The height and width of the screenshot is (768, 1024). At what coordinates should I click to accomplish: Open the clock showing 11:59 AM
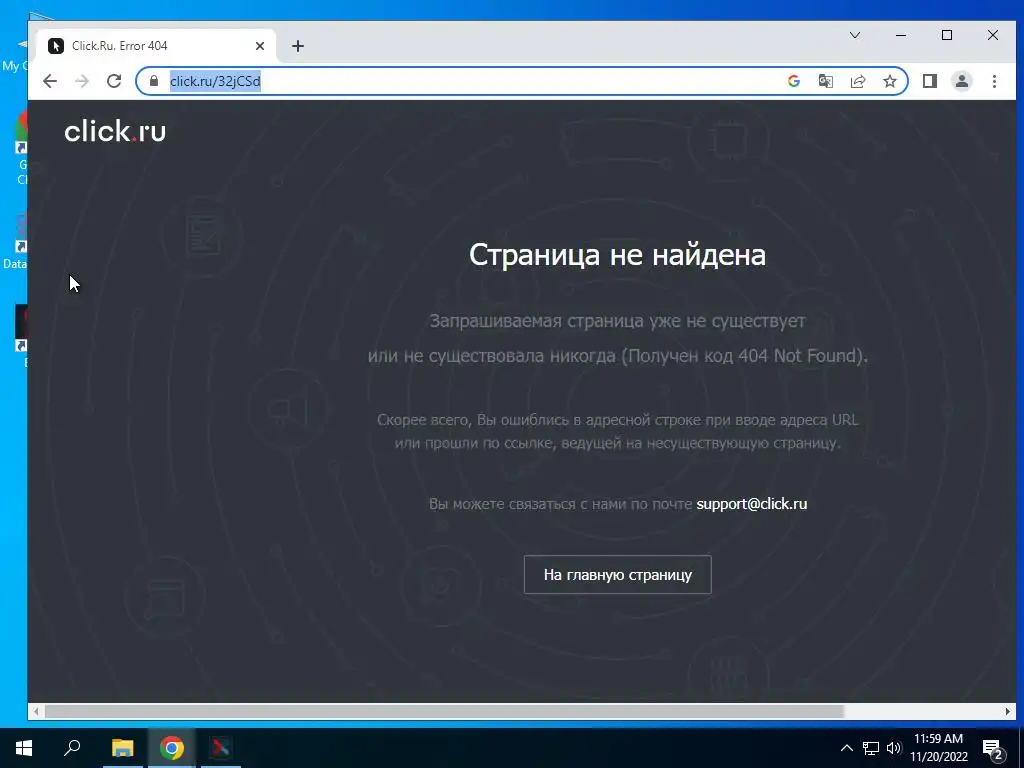coord(938,748)
